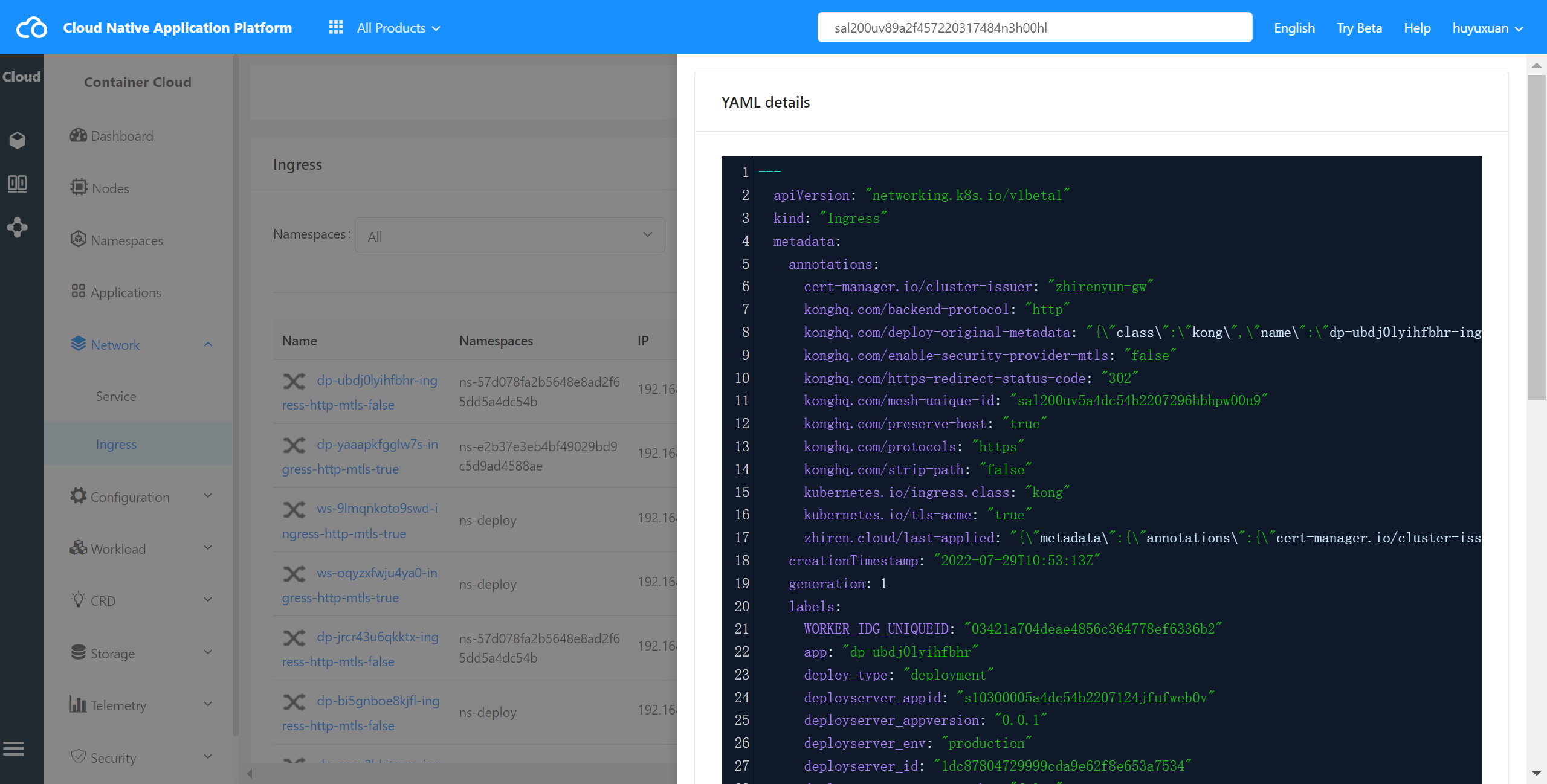Switch language via English link
The image size is (1547, 784).
1294,28
